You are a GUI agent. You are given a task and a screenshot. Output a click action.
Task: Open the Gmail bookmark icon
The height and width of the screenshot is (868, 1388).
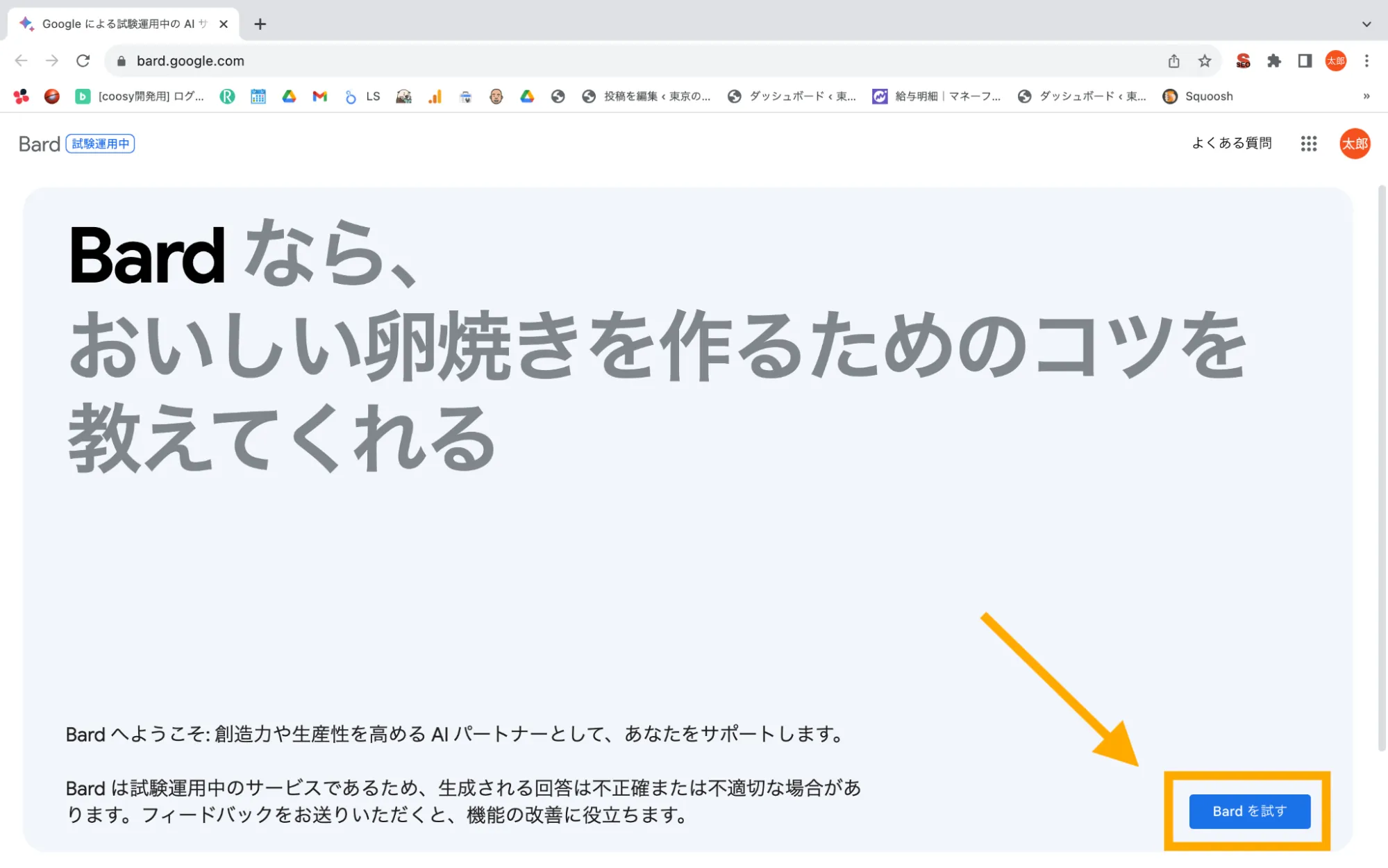[x=320, y=97]
